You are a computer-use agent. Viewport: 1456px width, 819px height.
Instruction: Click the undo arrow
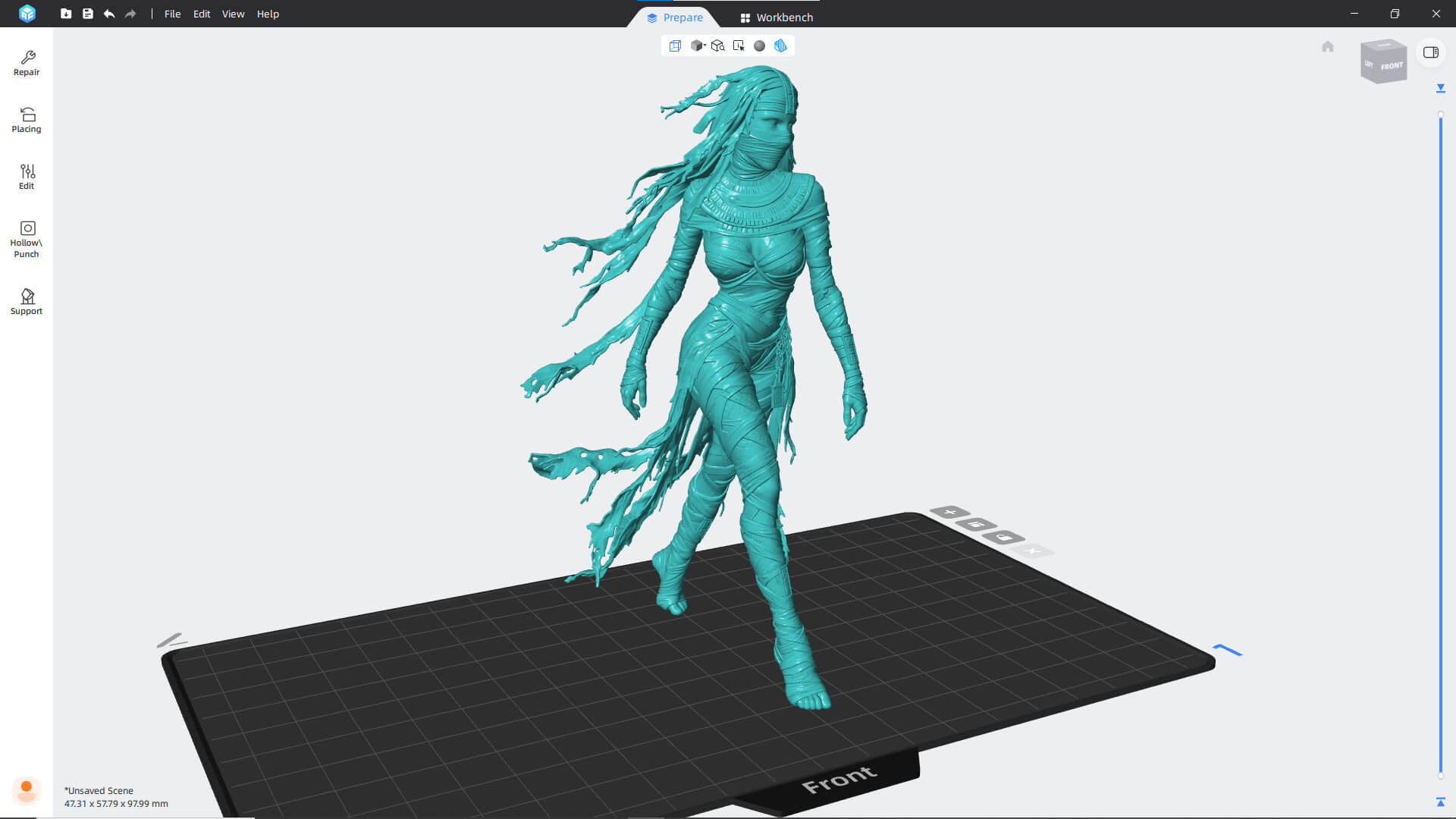click(109, 14)
